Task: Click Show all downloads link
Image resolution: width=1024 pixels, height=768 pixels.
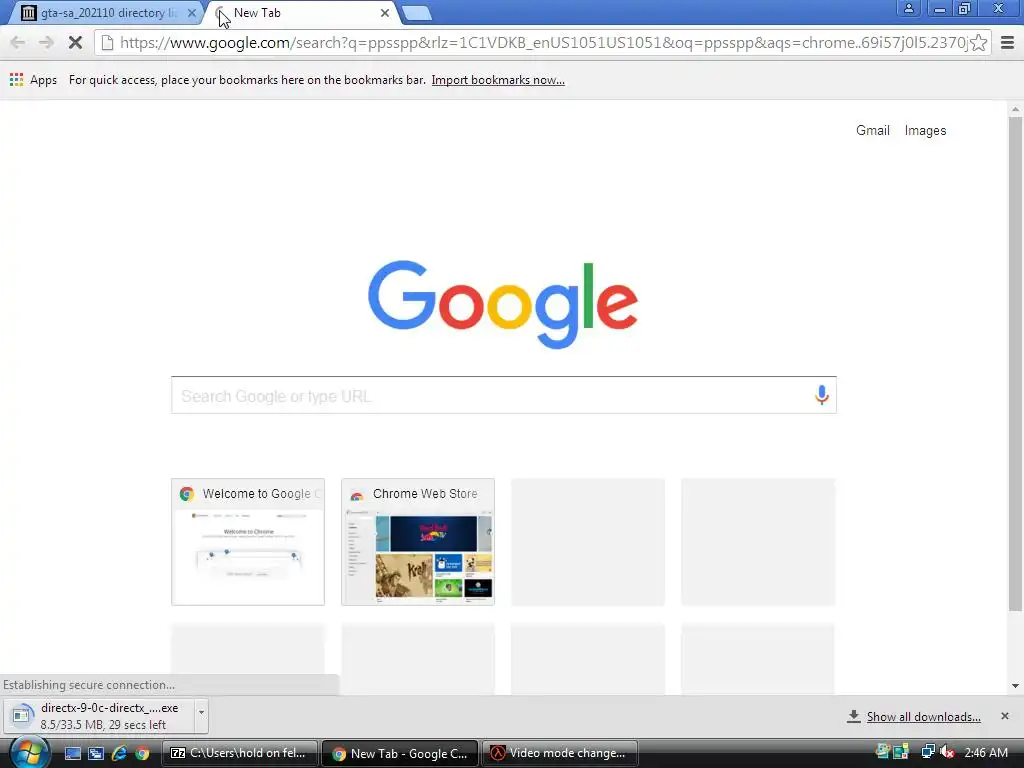Action: click(x=923, y=717)
